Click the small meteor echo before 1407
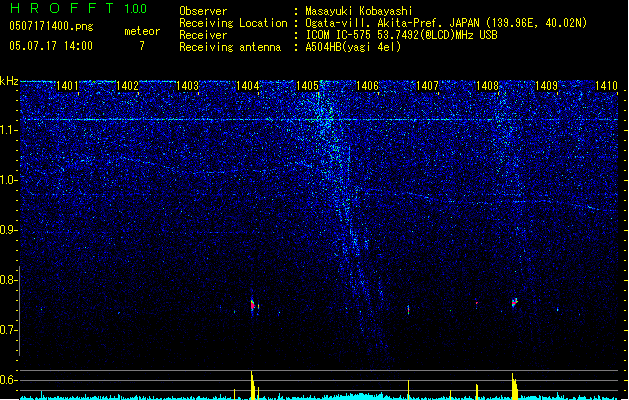The image size is (629, 400). click(x=408, y=310)
